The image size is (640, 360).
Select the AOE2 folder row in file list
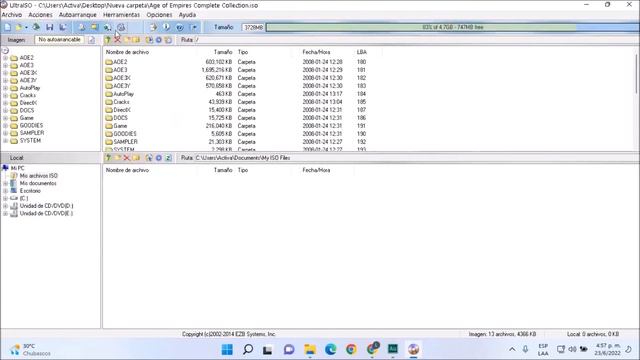[236, 62]
